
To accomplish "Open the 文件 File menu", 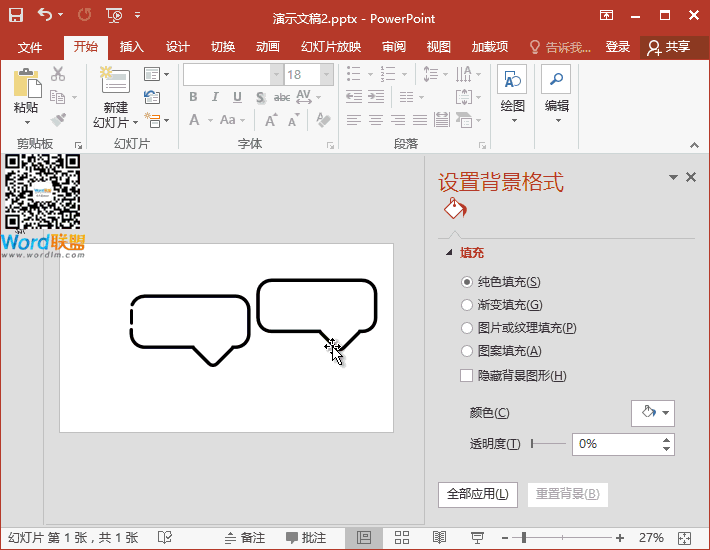I will point(30,47).
